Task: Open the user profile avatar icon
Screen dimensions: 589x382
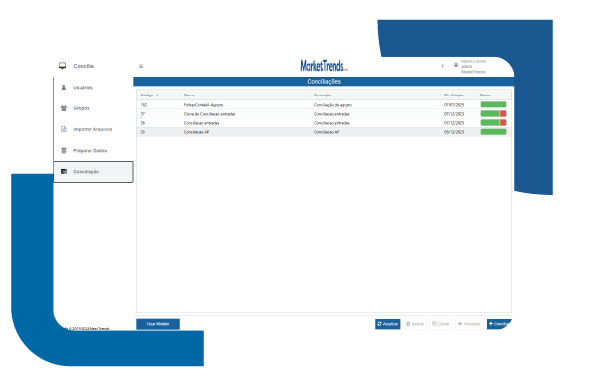Action: click(456, 65)
